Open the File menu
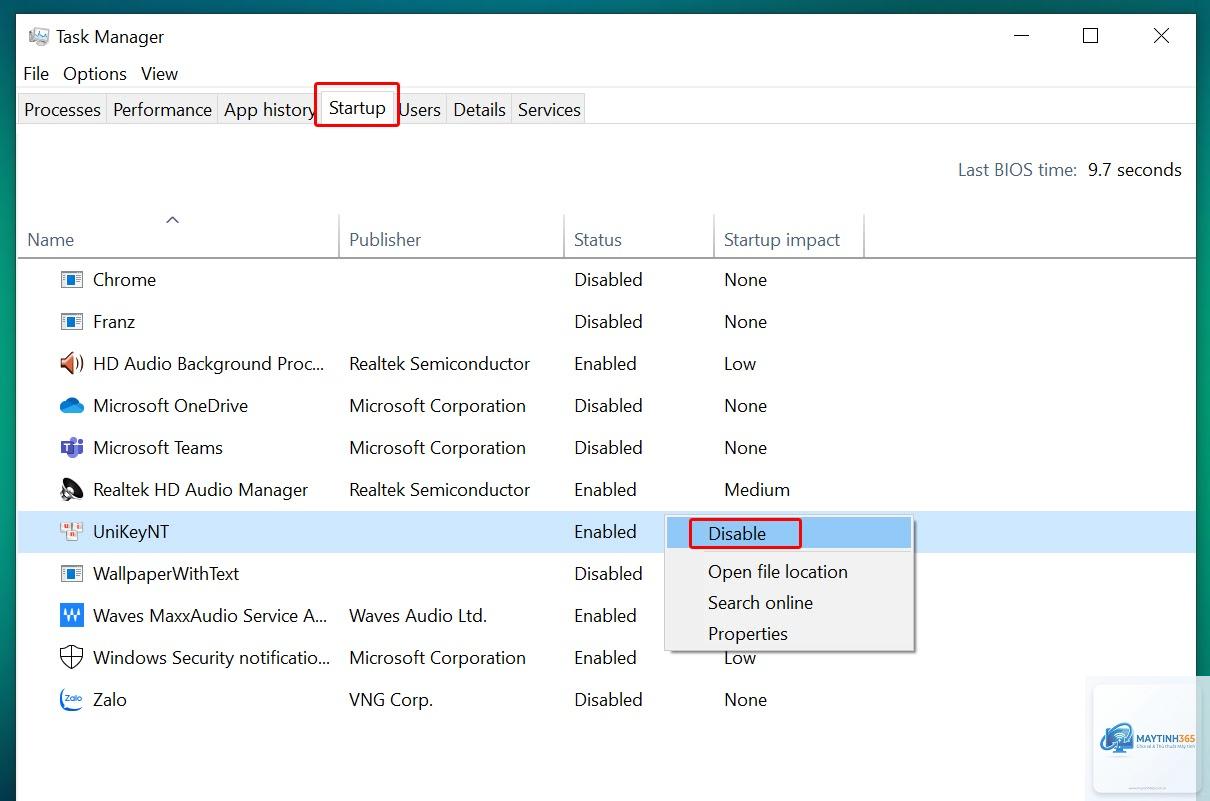 point(36,74)
